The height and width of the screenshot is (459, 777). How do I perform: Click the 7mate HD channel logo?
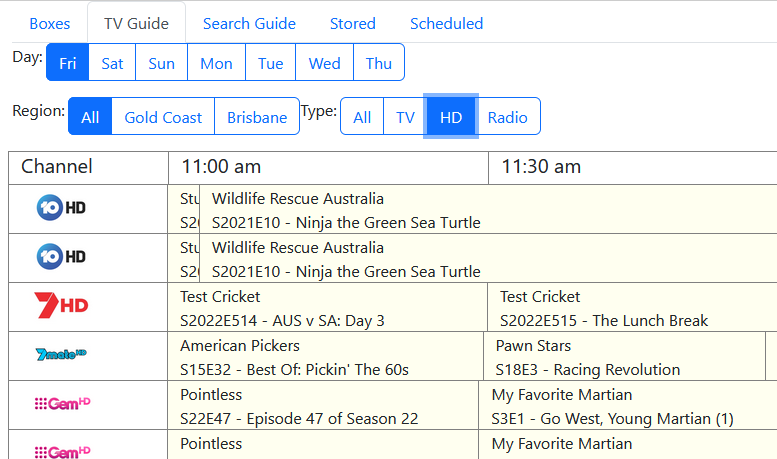click(61, 354)
